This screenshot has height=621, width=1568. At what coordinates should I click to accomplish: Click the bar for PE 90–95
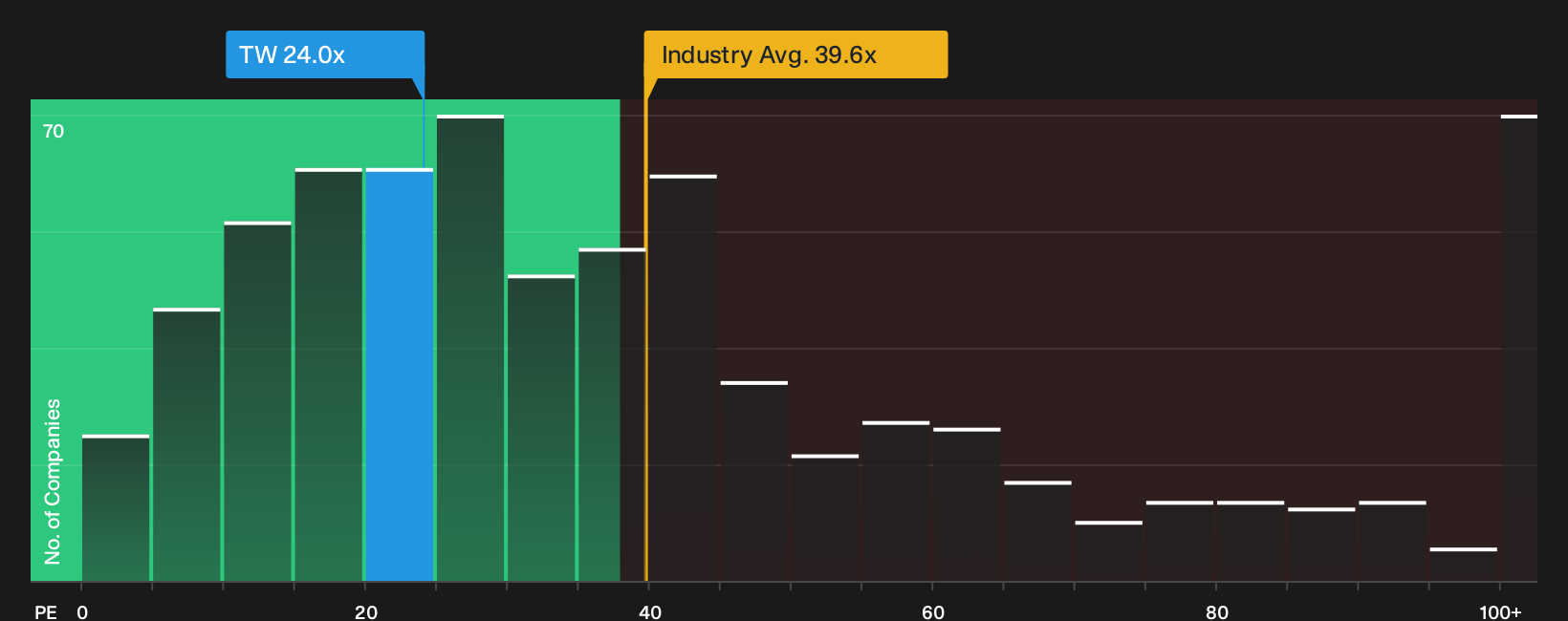coord(1392,541)
